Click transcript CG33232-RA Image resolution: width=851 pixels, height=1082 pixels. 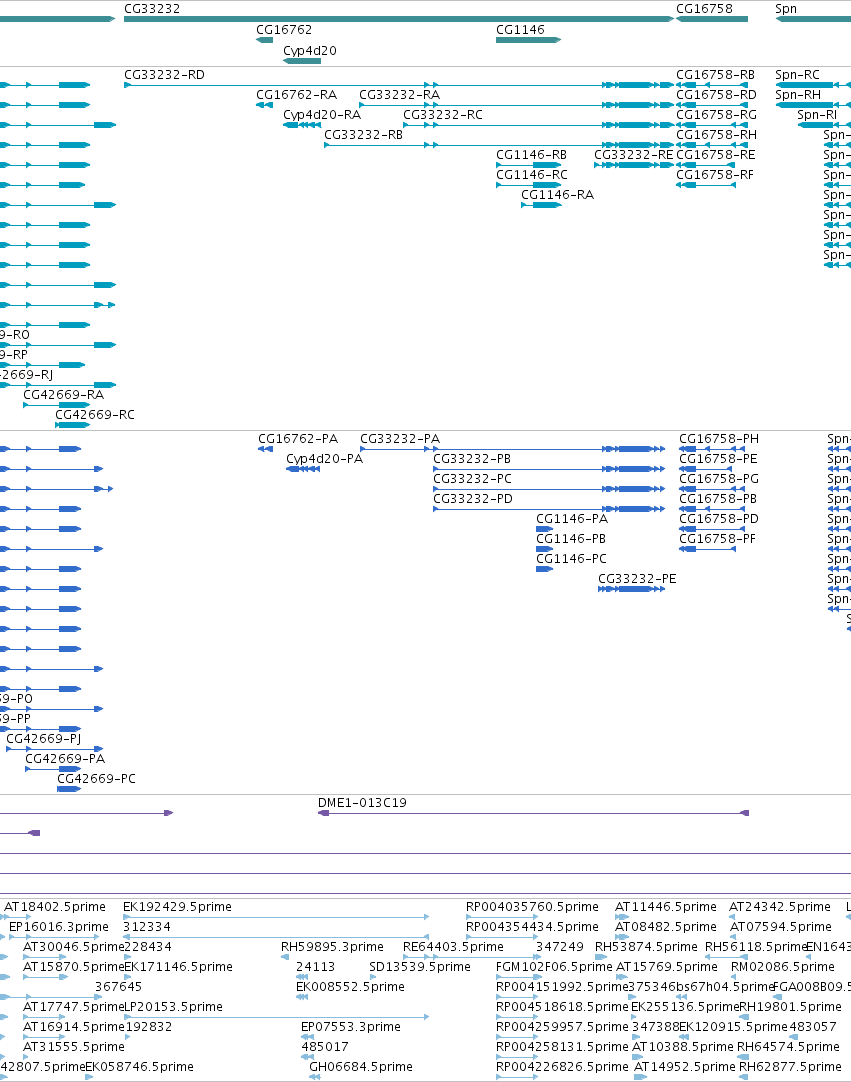[400, 95]
